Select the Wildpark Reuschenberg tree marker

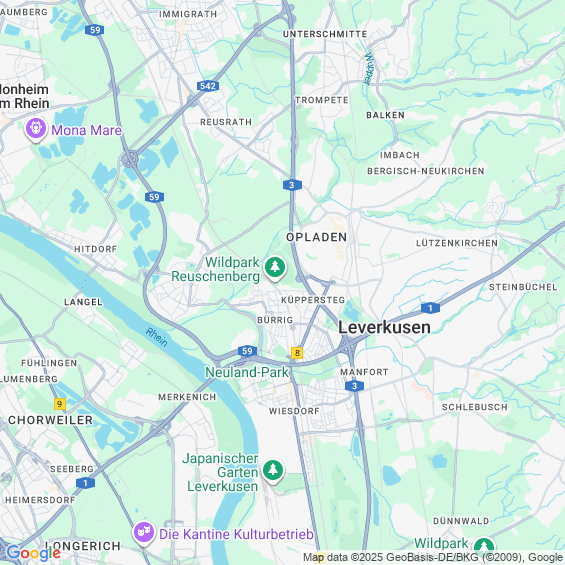[x=275, y=268]
